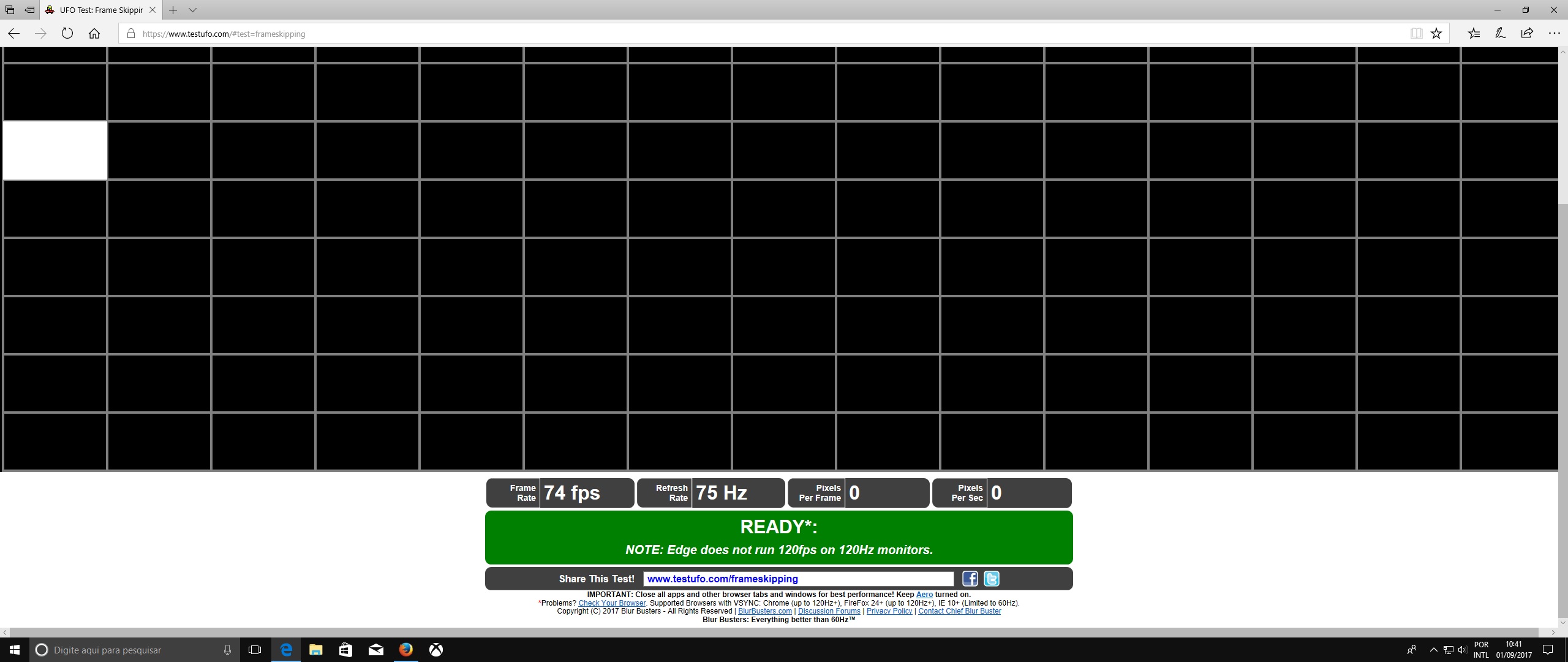Open Contact Chief Blur Buster link
Image resolution: width=1568 pixels, height=662 pixels.
point(960,611)
